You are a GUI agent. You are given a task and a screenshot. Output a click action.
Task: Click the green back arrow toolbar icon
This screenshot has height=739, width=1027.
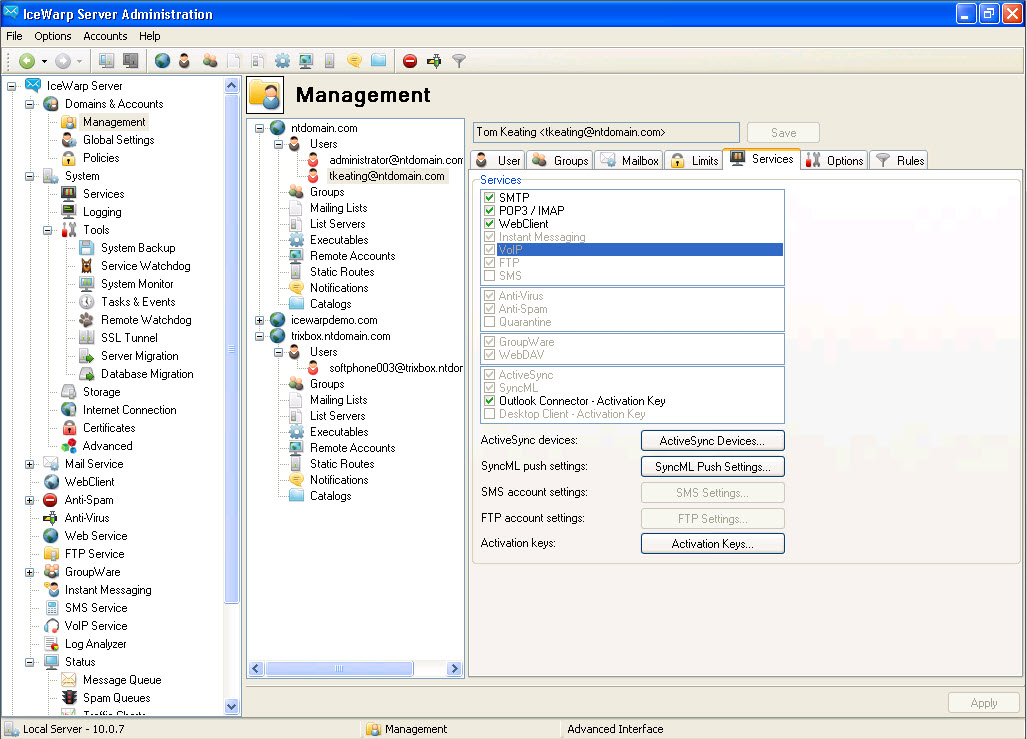pyautogui.click(x=27, y=61)
